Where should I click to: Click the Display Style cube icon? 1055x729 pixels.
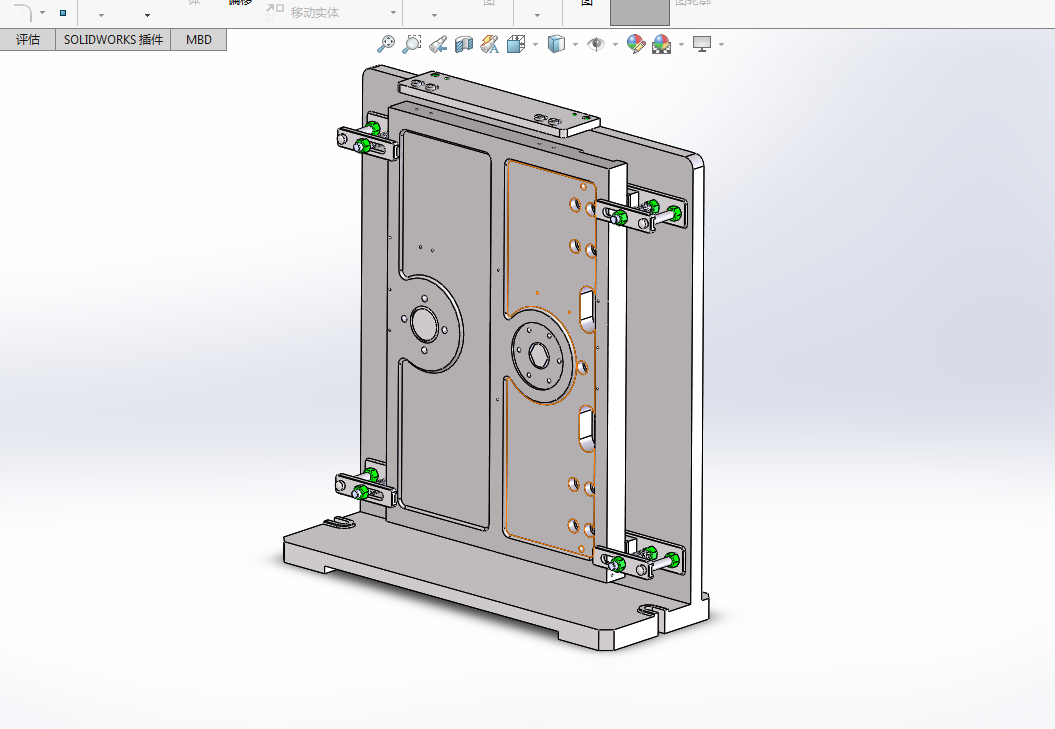pyautogui.click(x=556, y=44)
